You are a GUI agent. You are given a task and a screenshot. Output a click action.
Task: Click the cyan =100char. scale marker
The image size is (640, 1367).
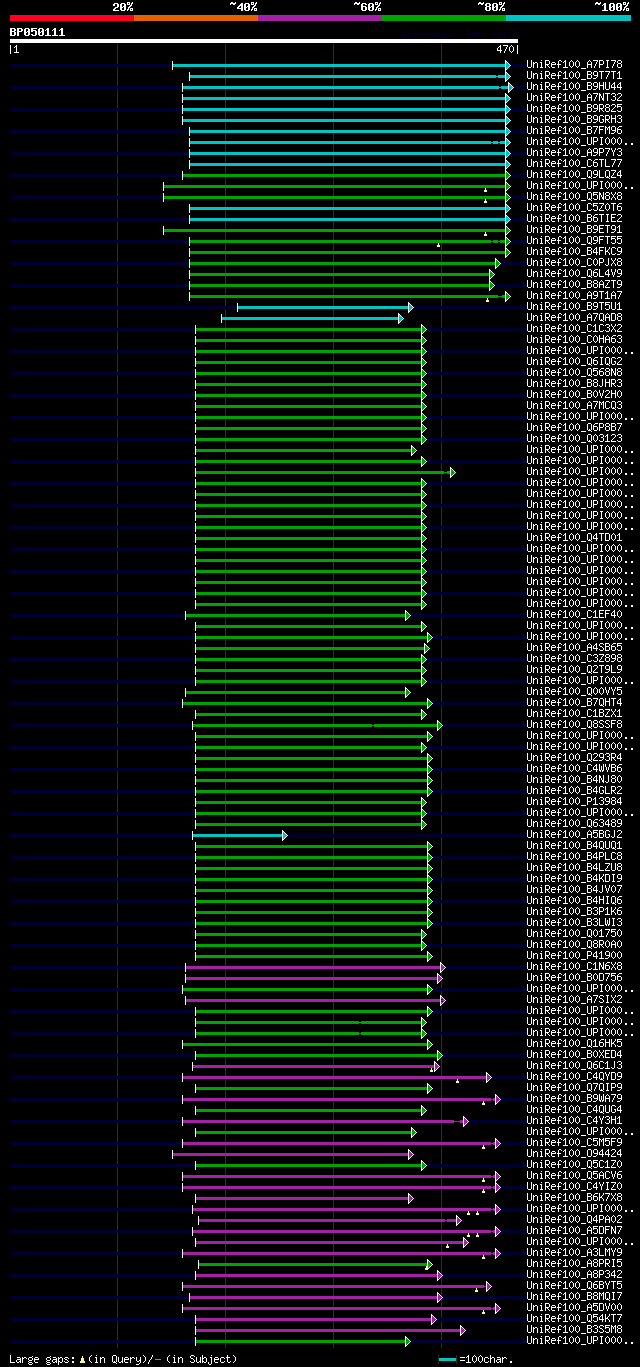[x=448, y=1360]
